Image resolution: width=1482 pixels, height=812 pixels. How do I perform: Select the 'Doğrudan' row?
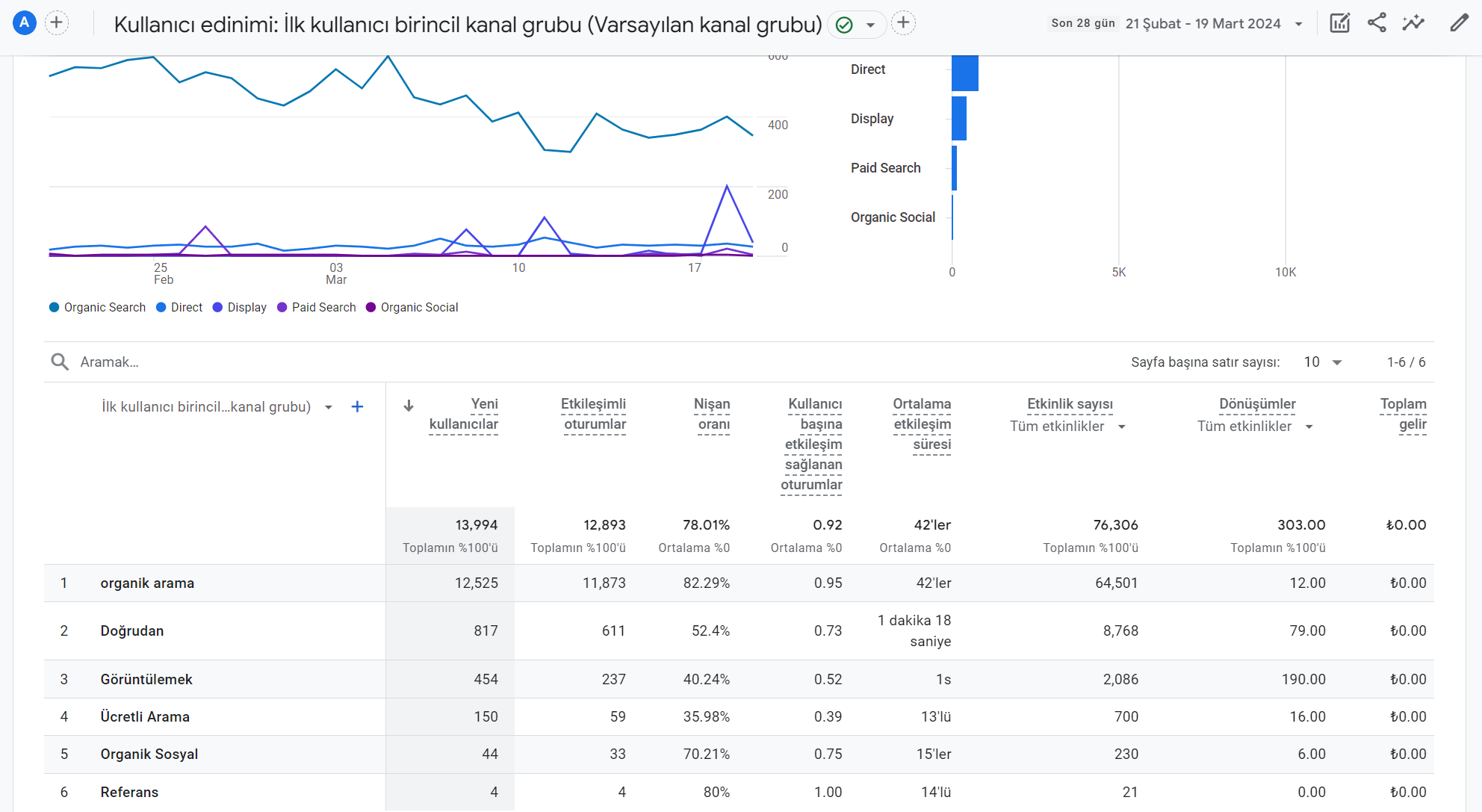pos(739,630)
